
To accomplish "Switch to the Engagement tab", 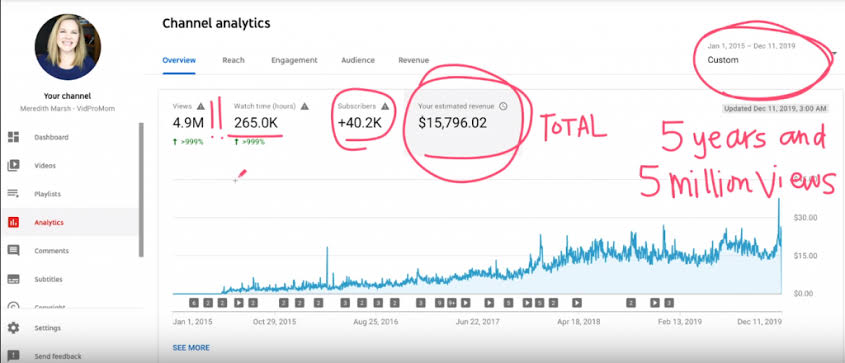I will pyautogui.click(x=294, y=60).
